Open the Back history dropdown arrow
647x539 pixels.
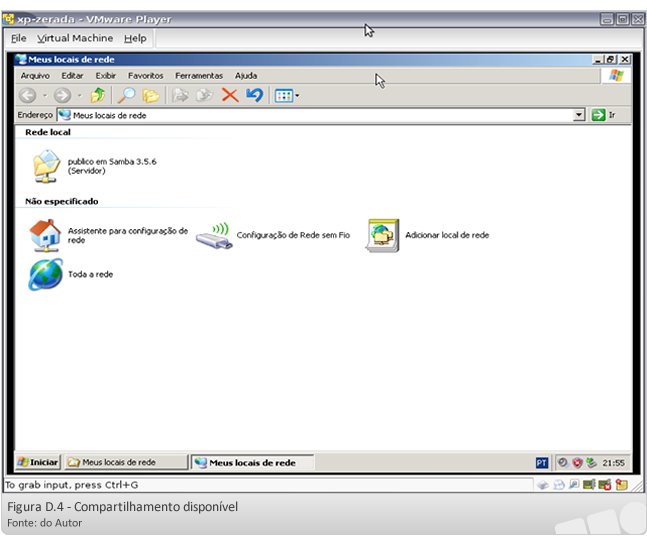45,96
